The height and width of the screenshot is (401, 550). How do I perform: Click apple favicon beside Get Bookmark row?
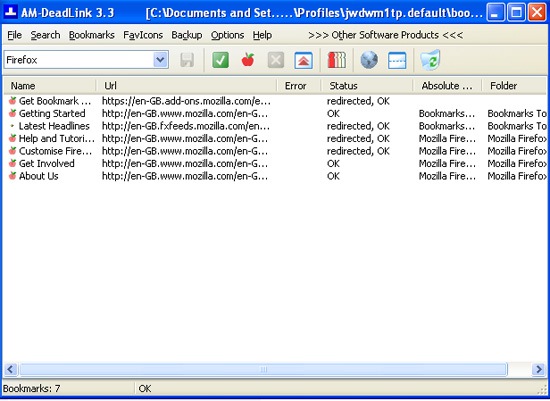[13, 101]
